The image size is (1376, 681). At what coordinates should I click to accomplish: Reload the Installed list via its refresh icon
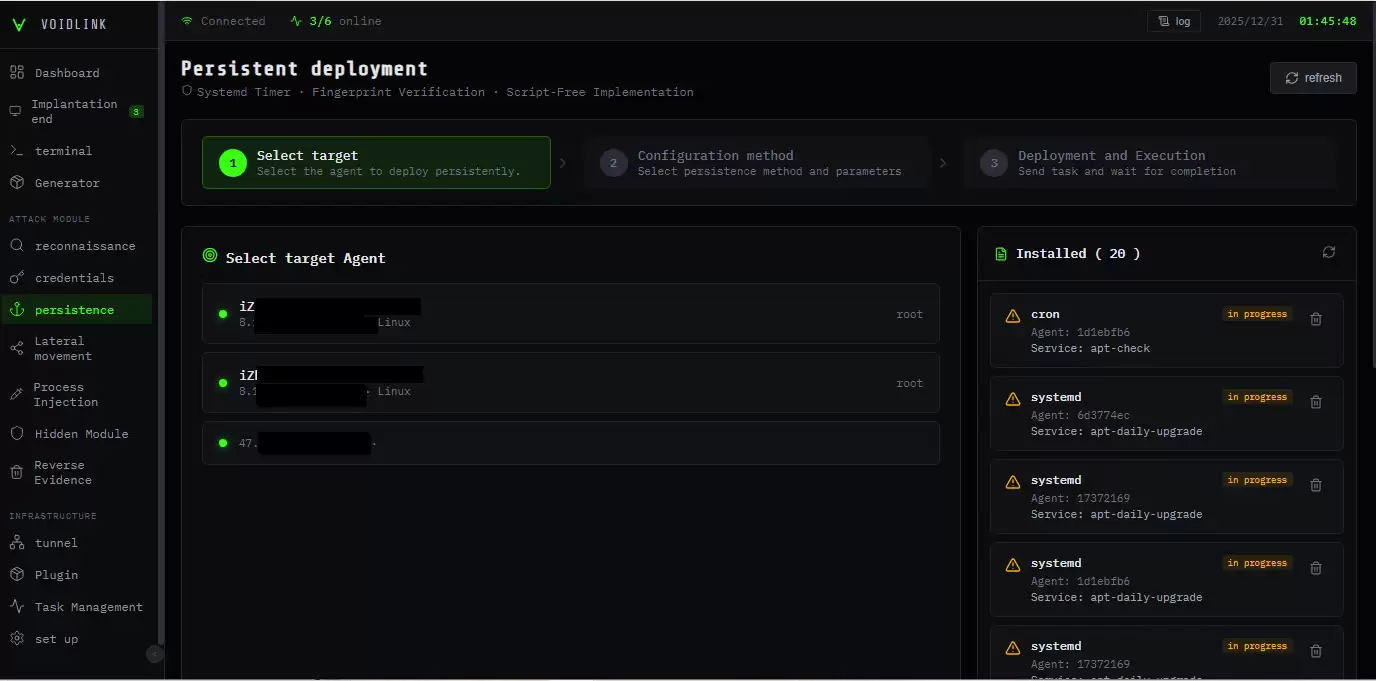coord(1328,253)
